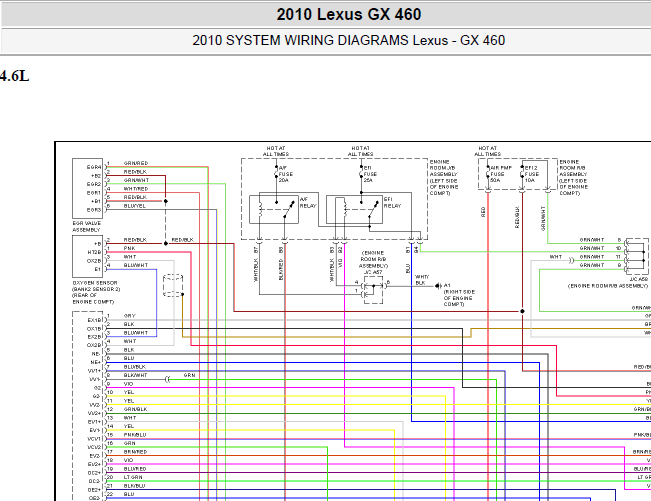Click the "BLK/BLU" wire label at pin 21
Image resolution: width=651 pixels, height=501 pixels.
135,486
